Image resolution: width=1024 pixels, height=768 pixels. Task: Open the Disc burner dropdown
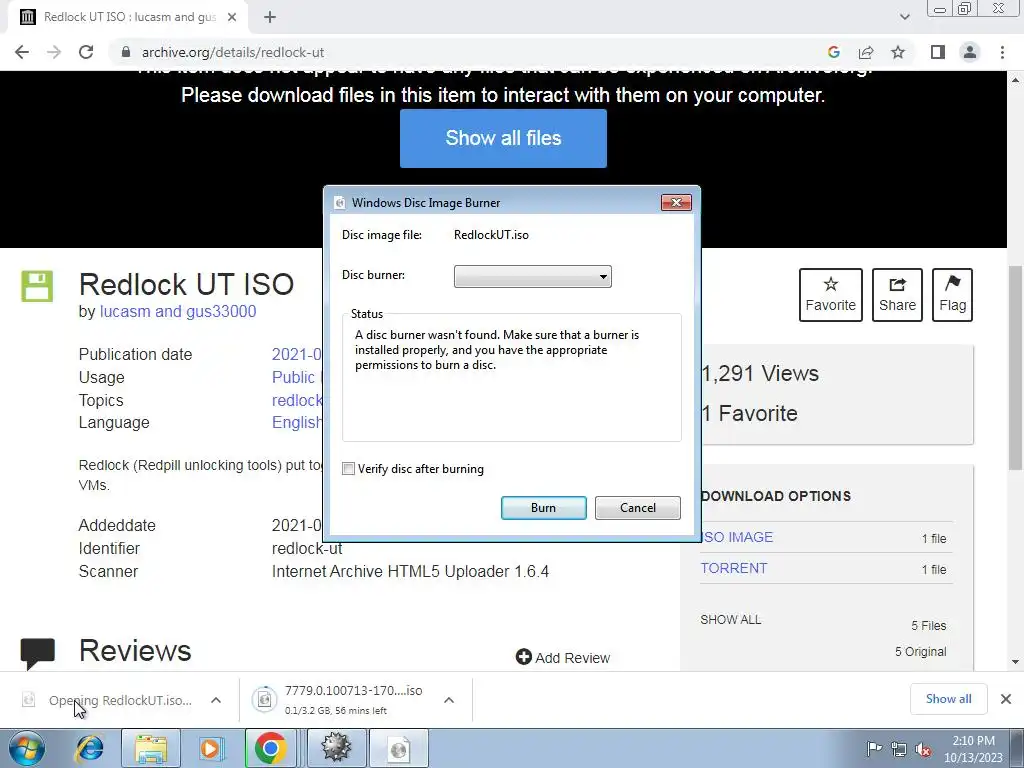tap(532, 276)
